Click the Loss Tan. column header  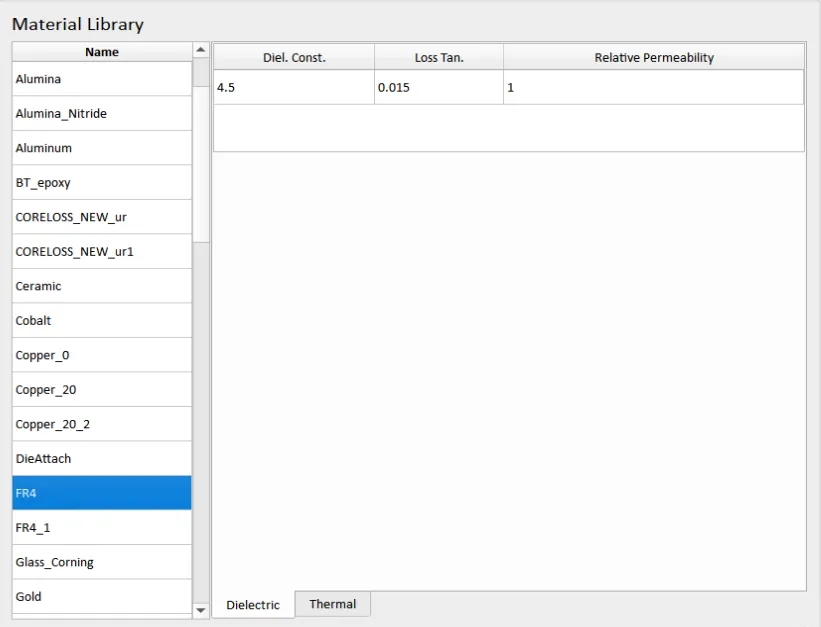439,58
